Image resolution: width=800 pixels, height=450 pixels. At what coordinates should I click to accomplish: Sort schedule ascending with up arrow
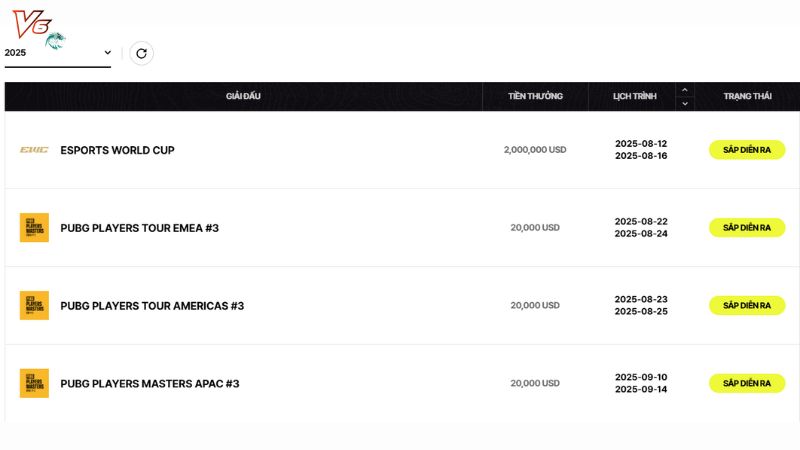[x=685, y=90]
